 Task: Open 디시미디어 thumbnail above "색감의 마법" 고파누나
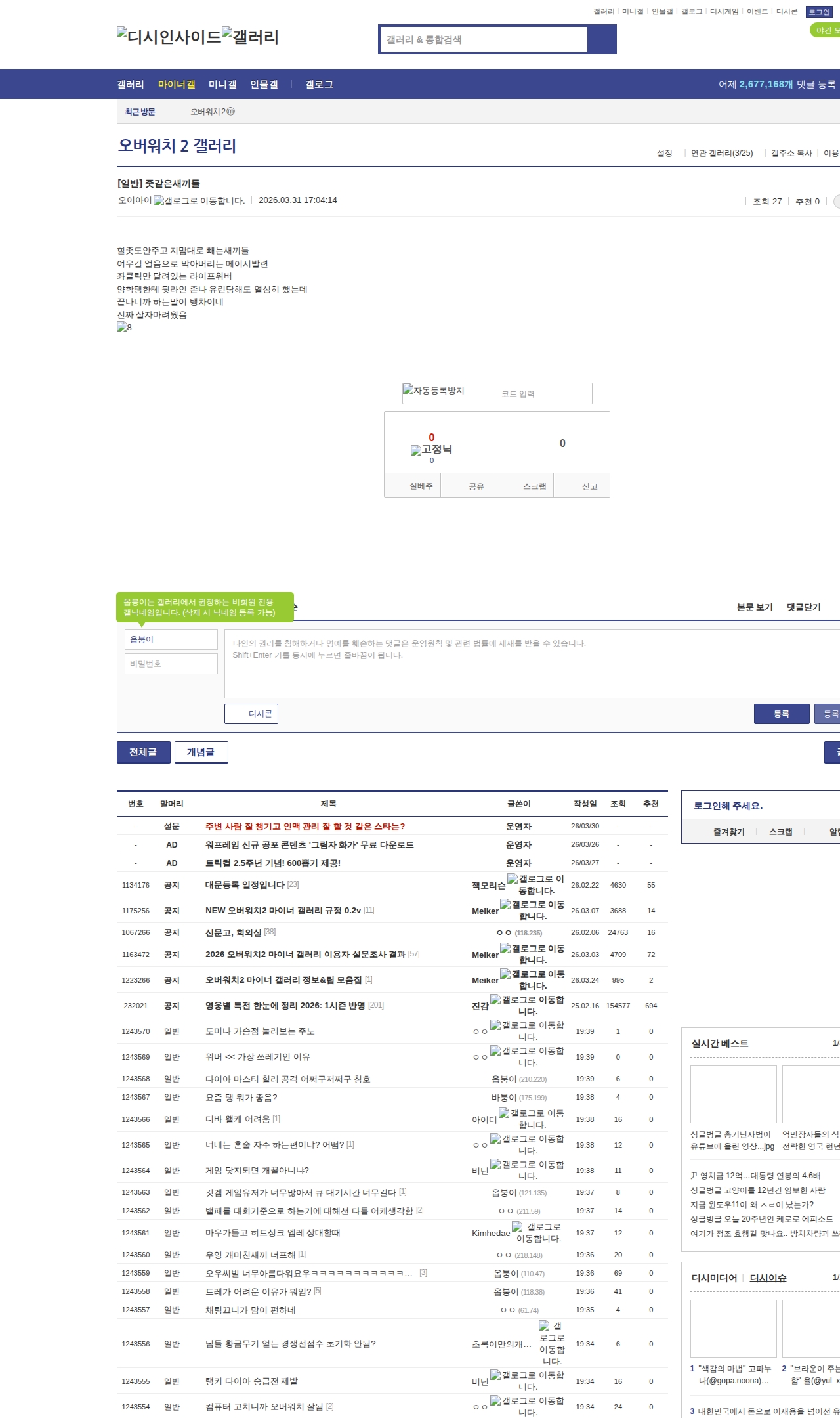pos(734,1329)
